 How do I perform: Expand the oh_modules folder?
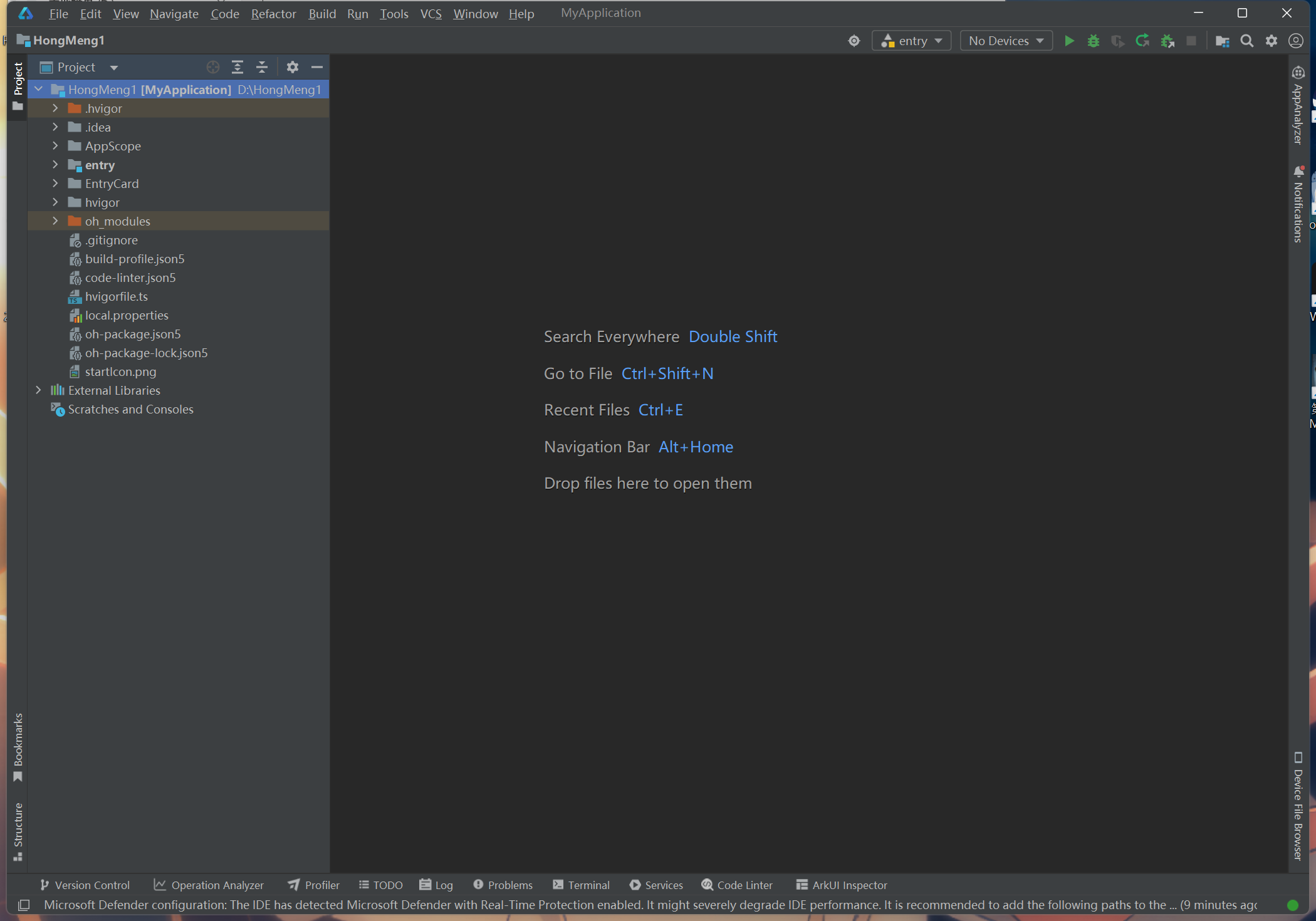[55, 221]
